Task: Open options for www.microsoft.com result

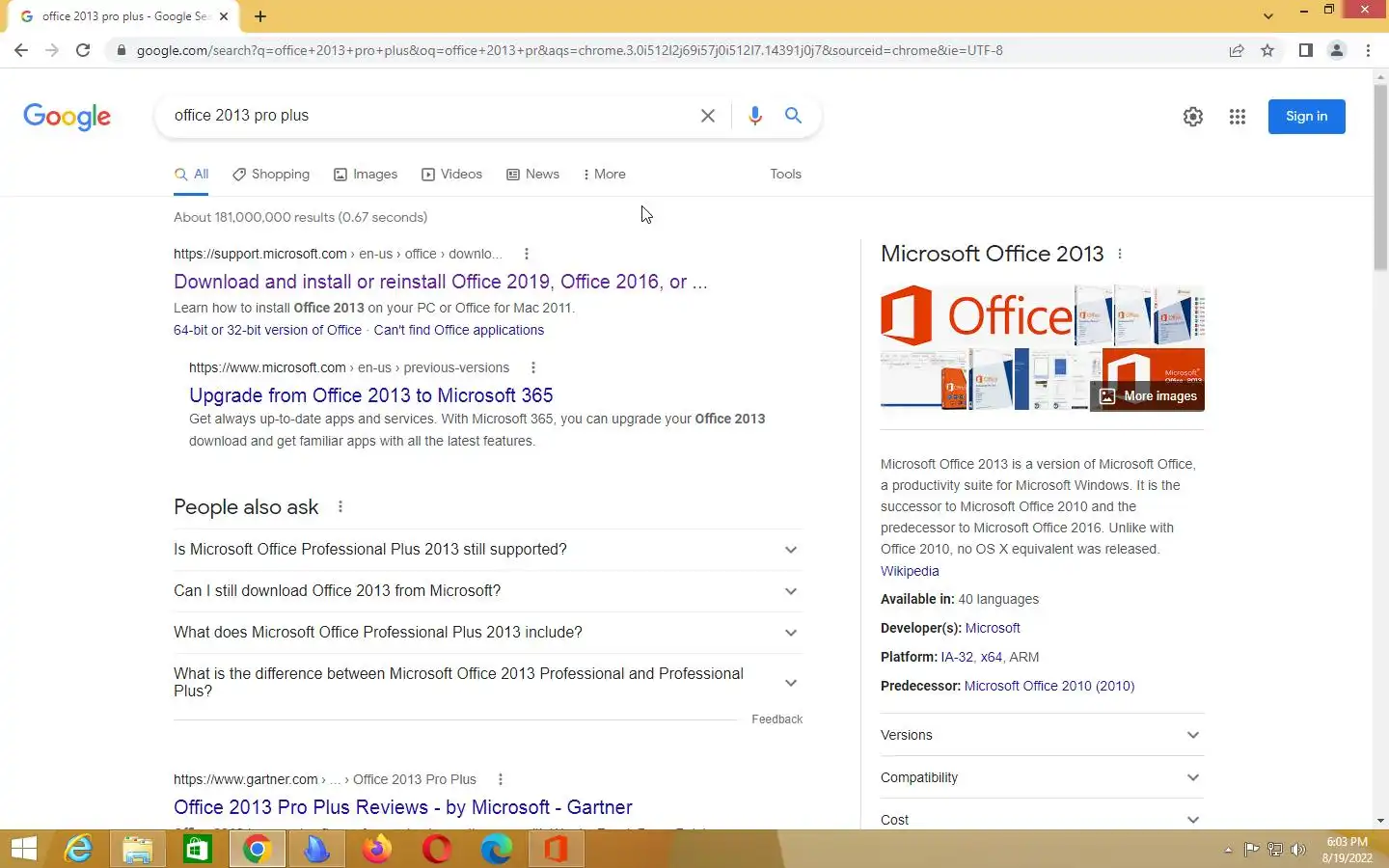Action: click(x=532, y=367)
